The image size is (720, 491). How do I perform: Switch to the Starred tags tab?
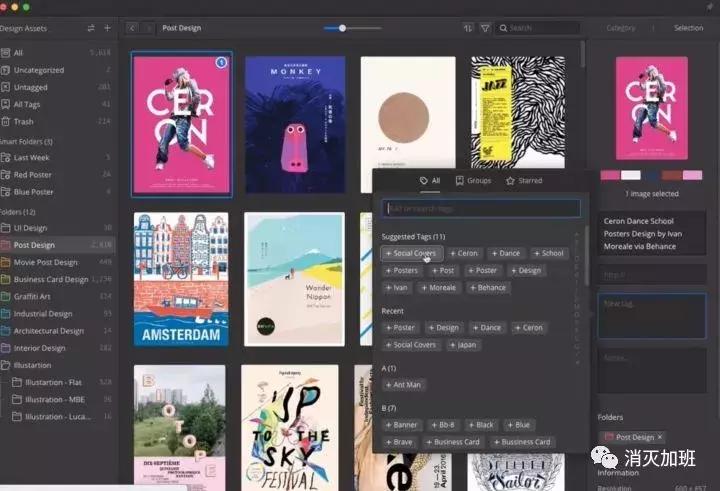(x=524, y=181)
